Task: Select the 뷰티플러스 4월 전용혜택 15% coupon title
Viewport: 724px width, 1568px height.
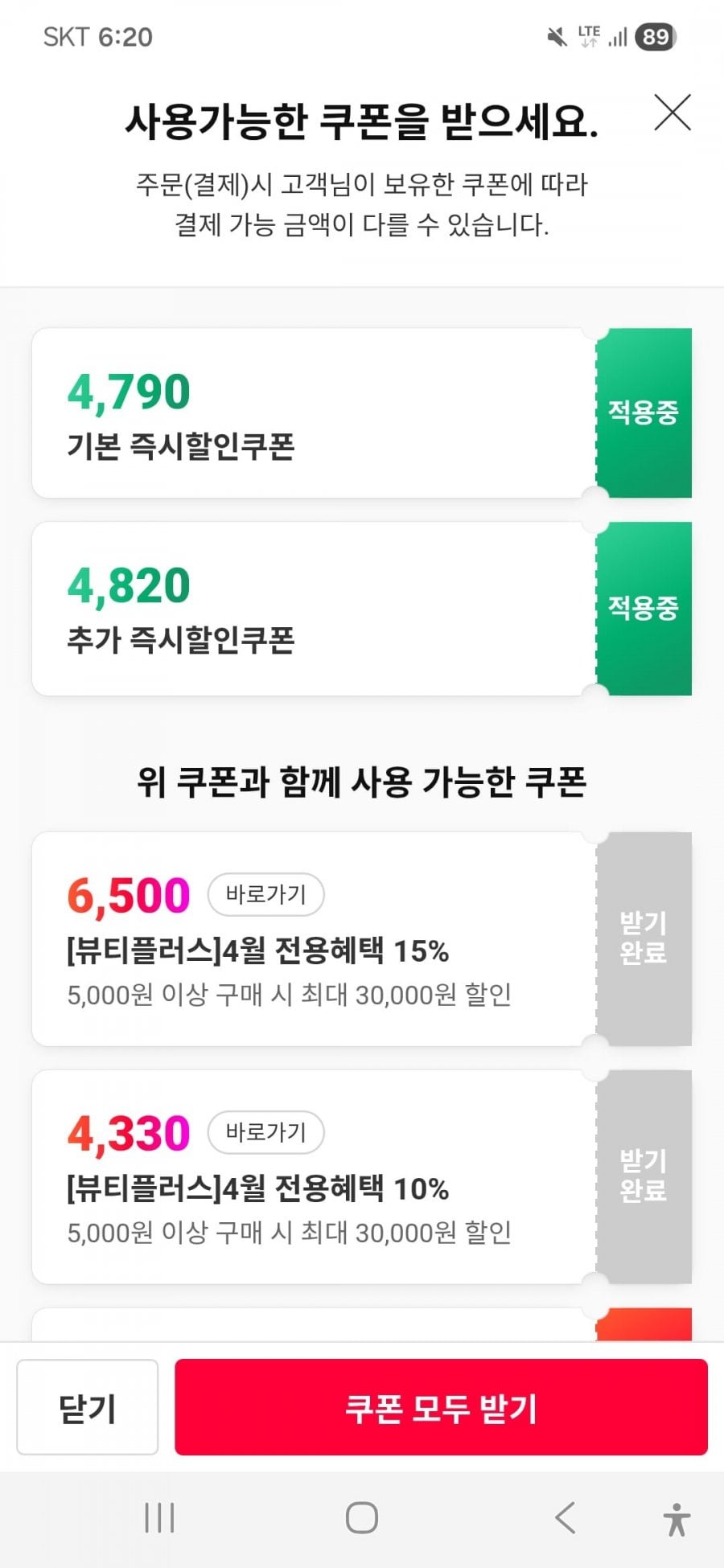Action: click(x=257, y=951)
